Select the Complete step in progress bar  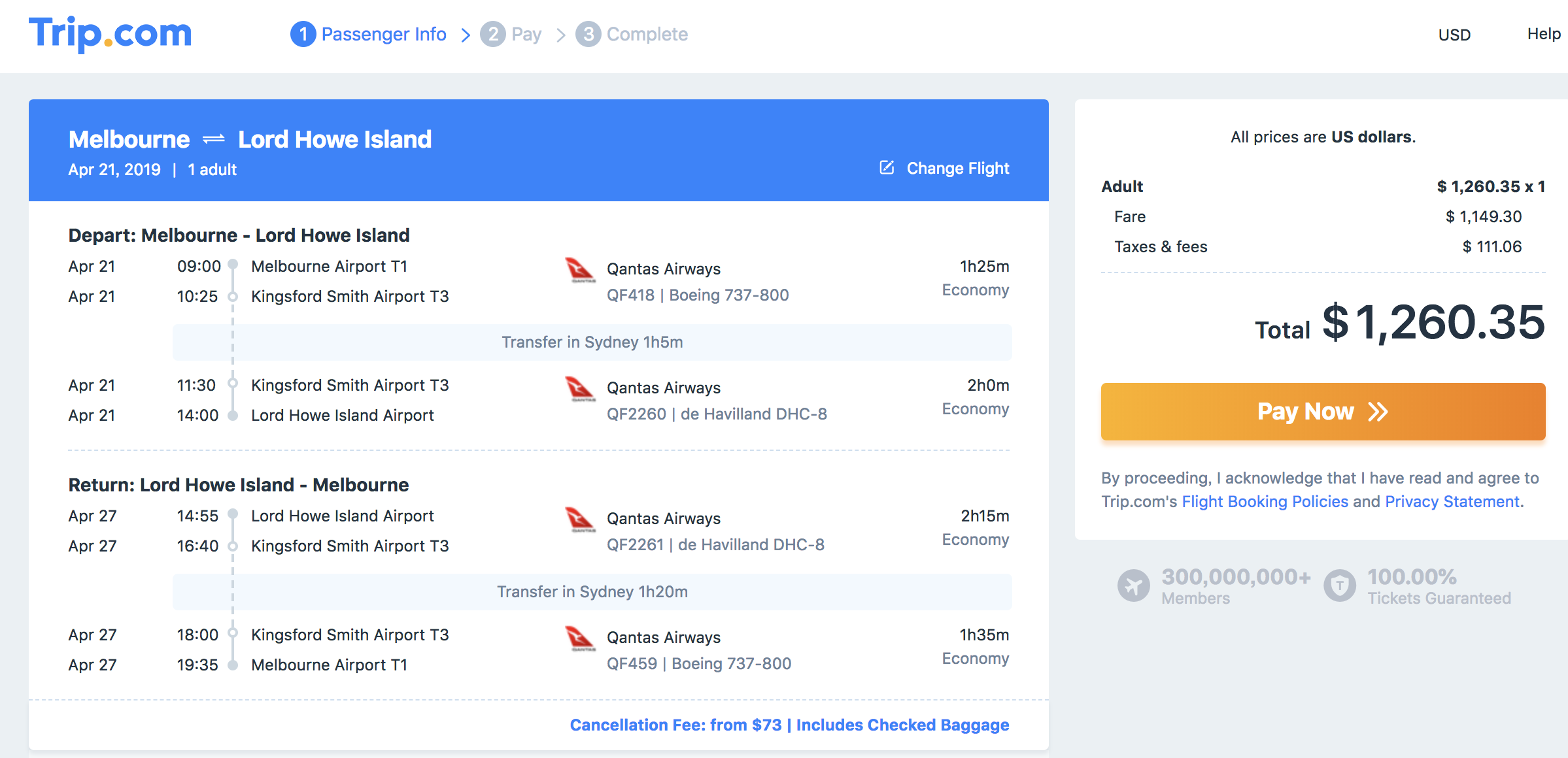coord(632,34)
